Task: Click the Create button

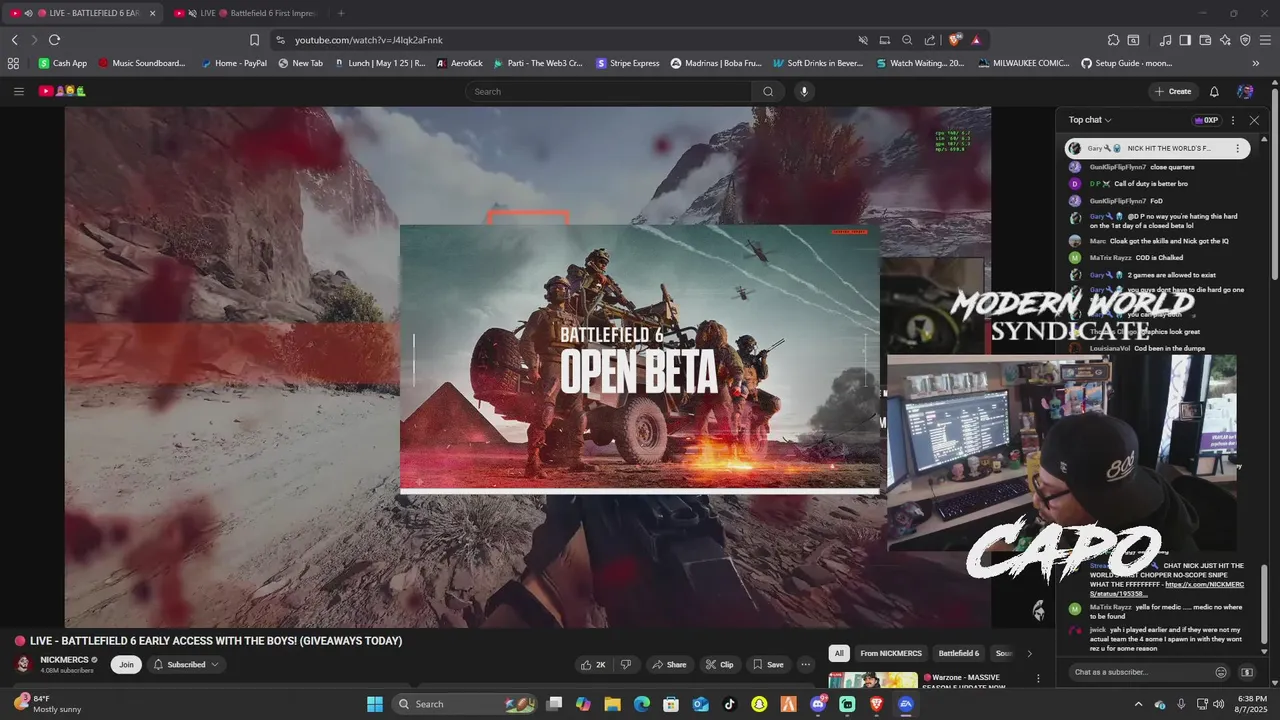Action: click(x=1173, y=91)
